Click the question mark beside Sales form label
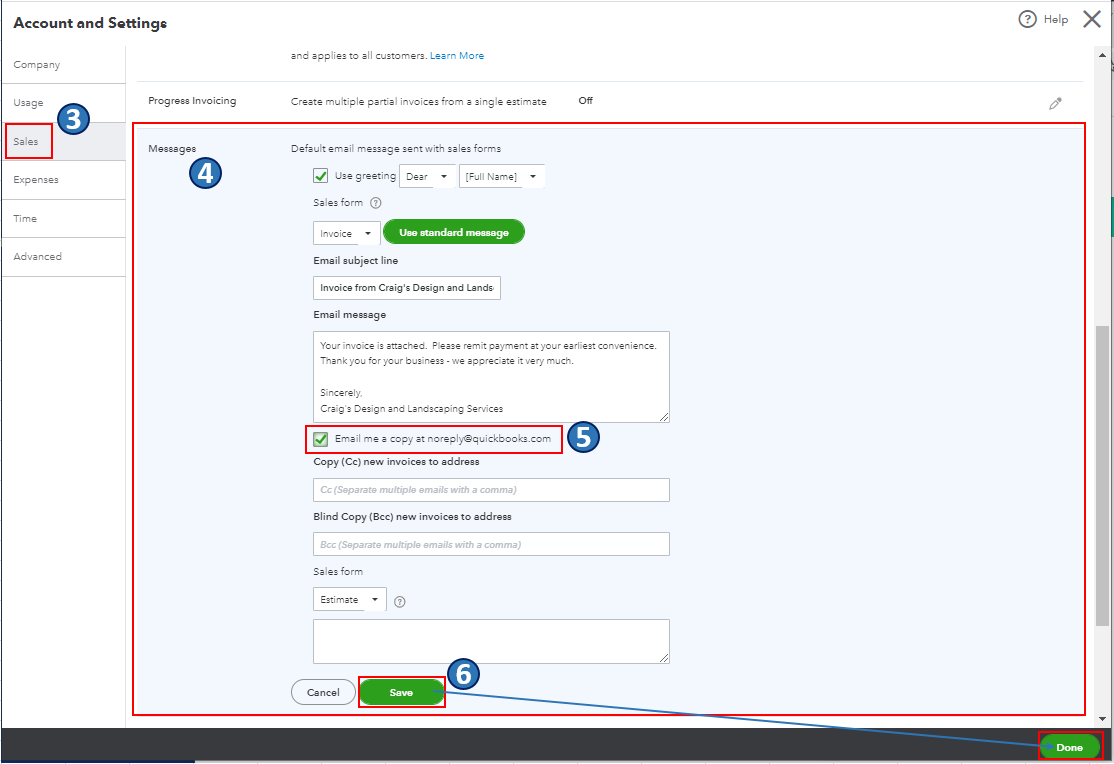1114x764 pixels. [374, 203]
